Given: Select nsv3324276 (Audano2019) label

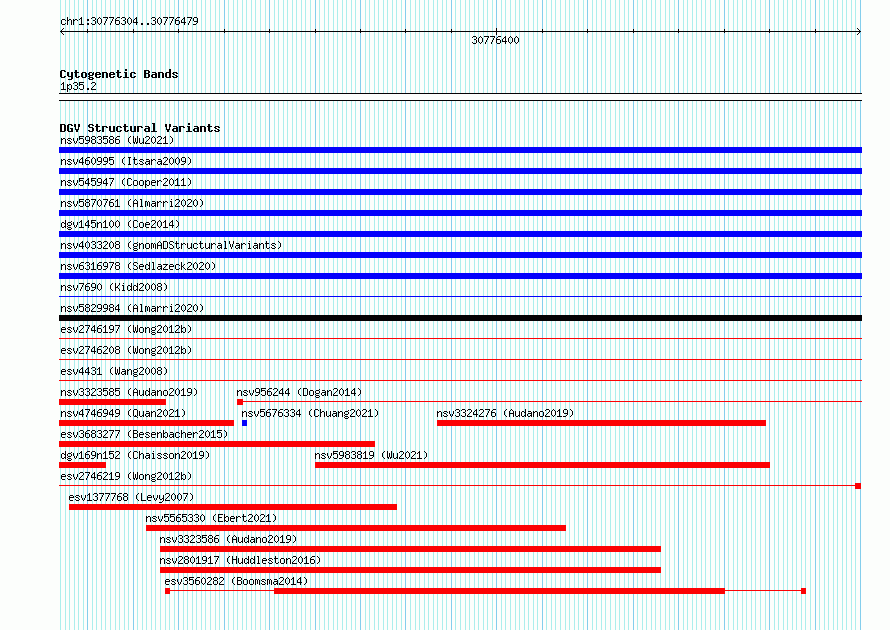Looking at the screenshot, I should [505, 413].
